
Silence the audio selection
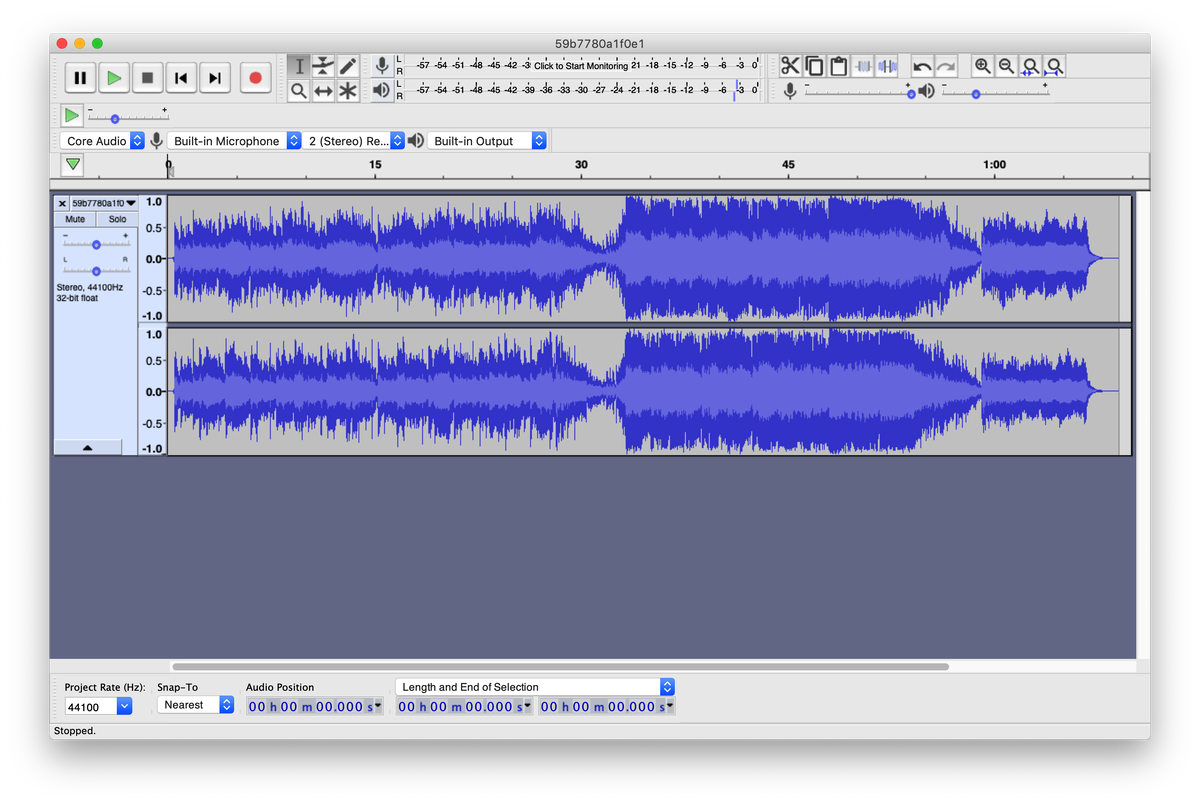coord(887,66)
